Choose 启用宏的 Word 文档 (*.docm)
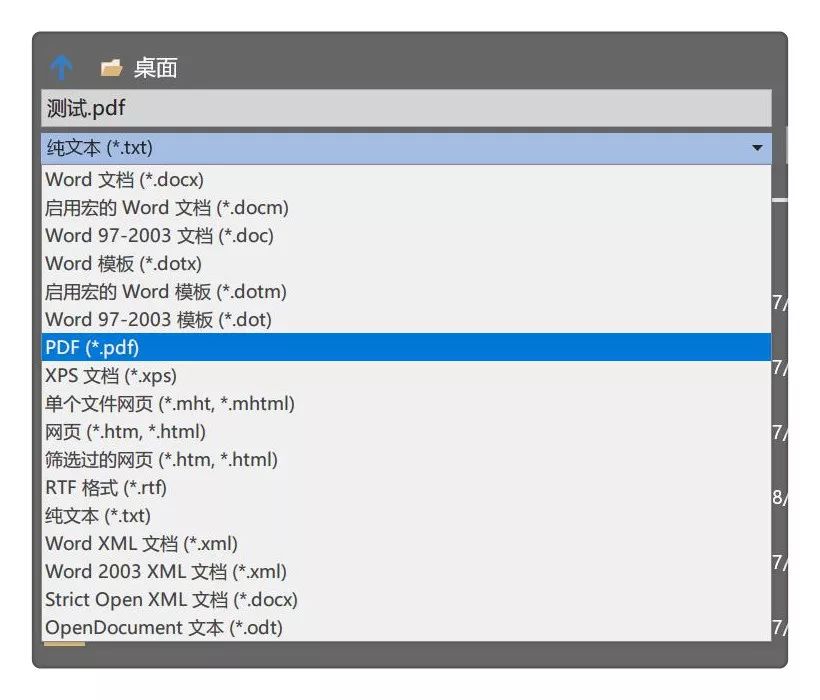Screen dimensions: 820x700 tap(406, 208)
